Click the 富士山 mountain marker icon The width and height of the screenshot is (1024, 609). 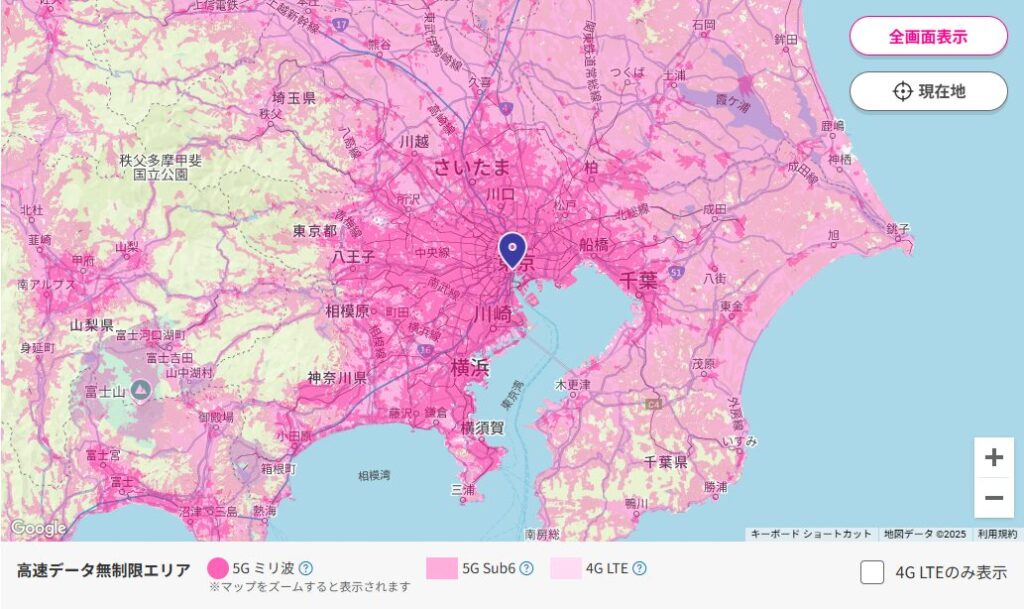click(x=141, y=390)
